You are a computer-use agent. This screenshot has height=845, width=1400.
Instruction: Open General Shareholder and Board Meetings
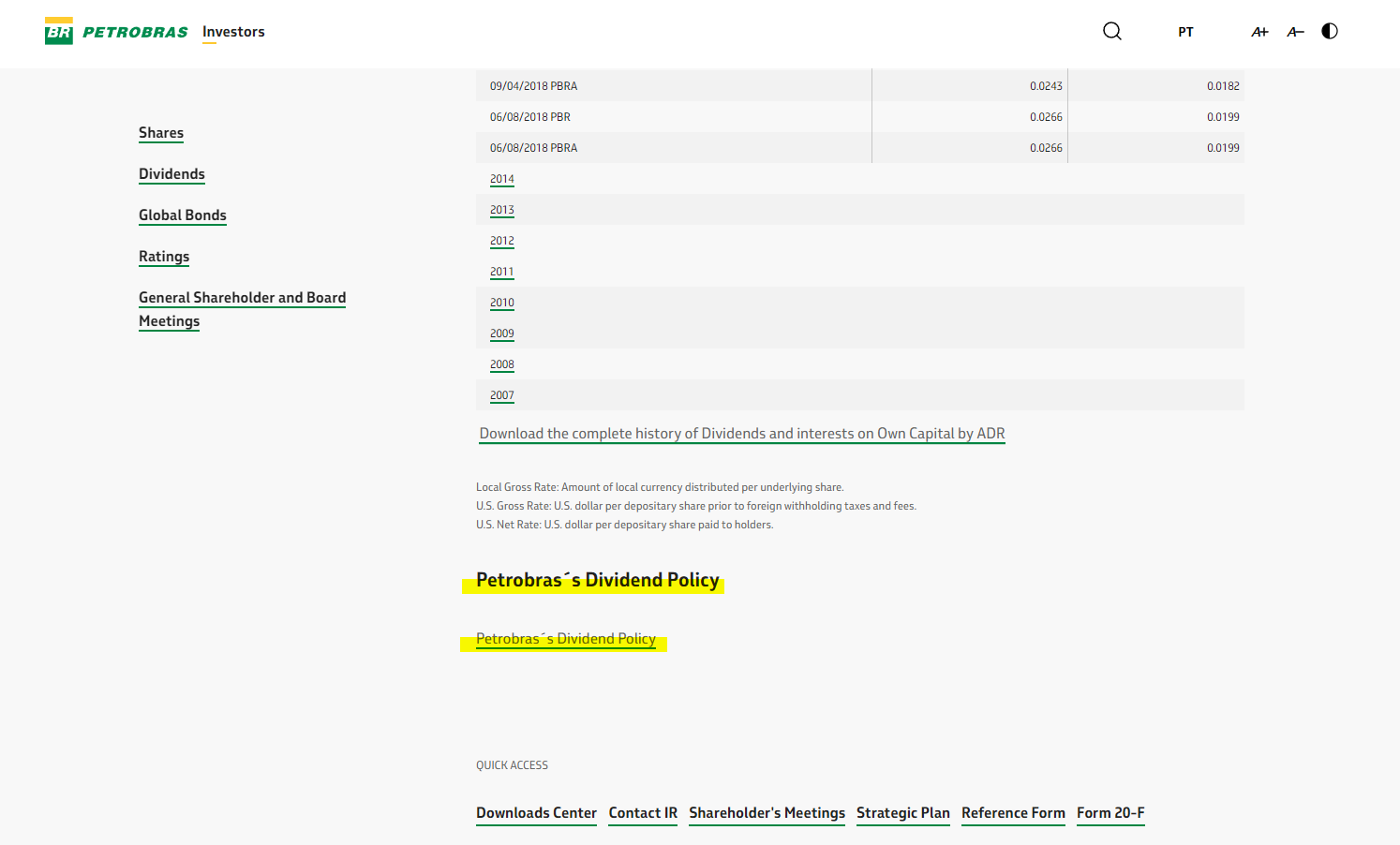[242, 309]
